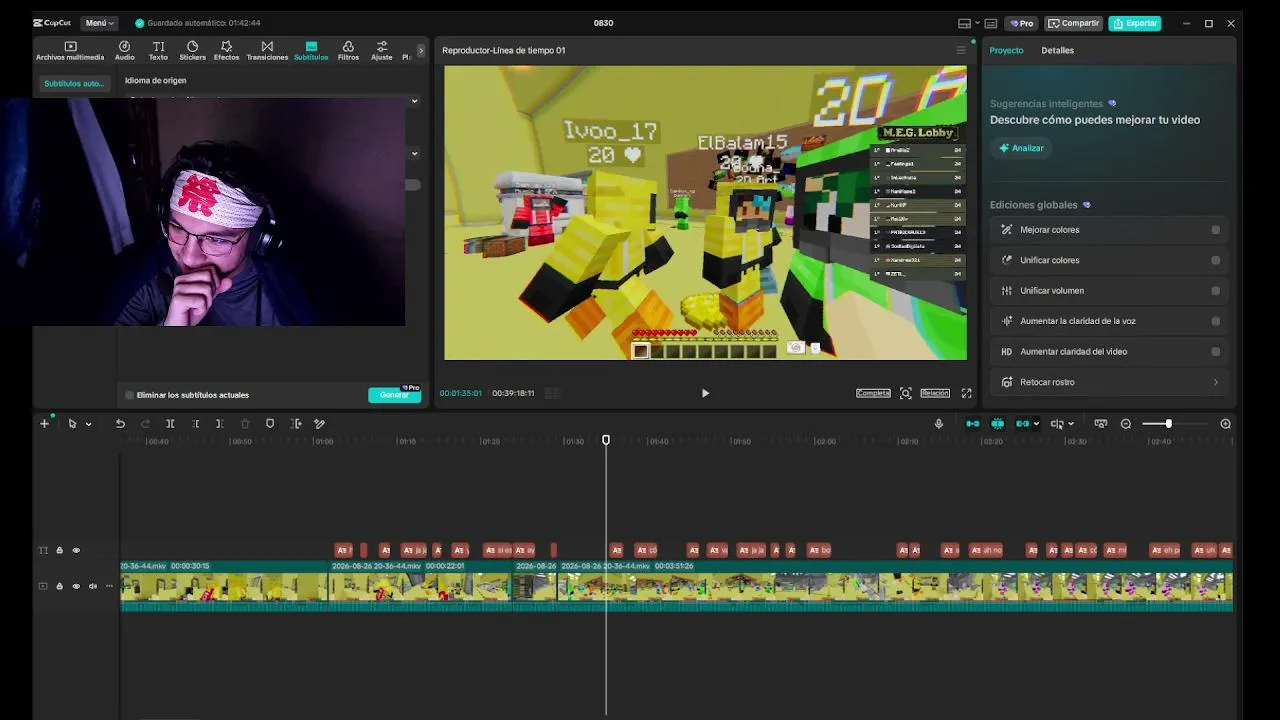Image resolution: width=1280 pixels, height=720 pixels.
Task: Open the Texto tab
Action: click(158, 51)
